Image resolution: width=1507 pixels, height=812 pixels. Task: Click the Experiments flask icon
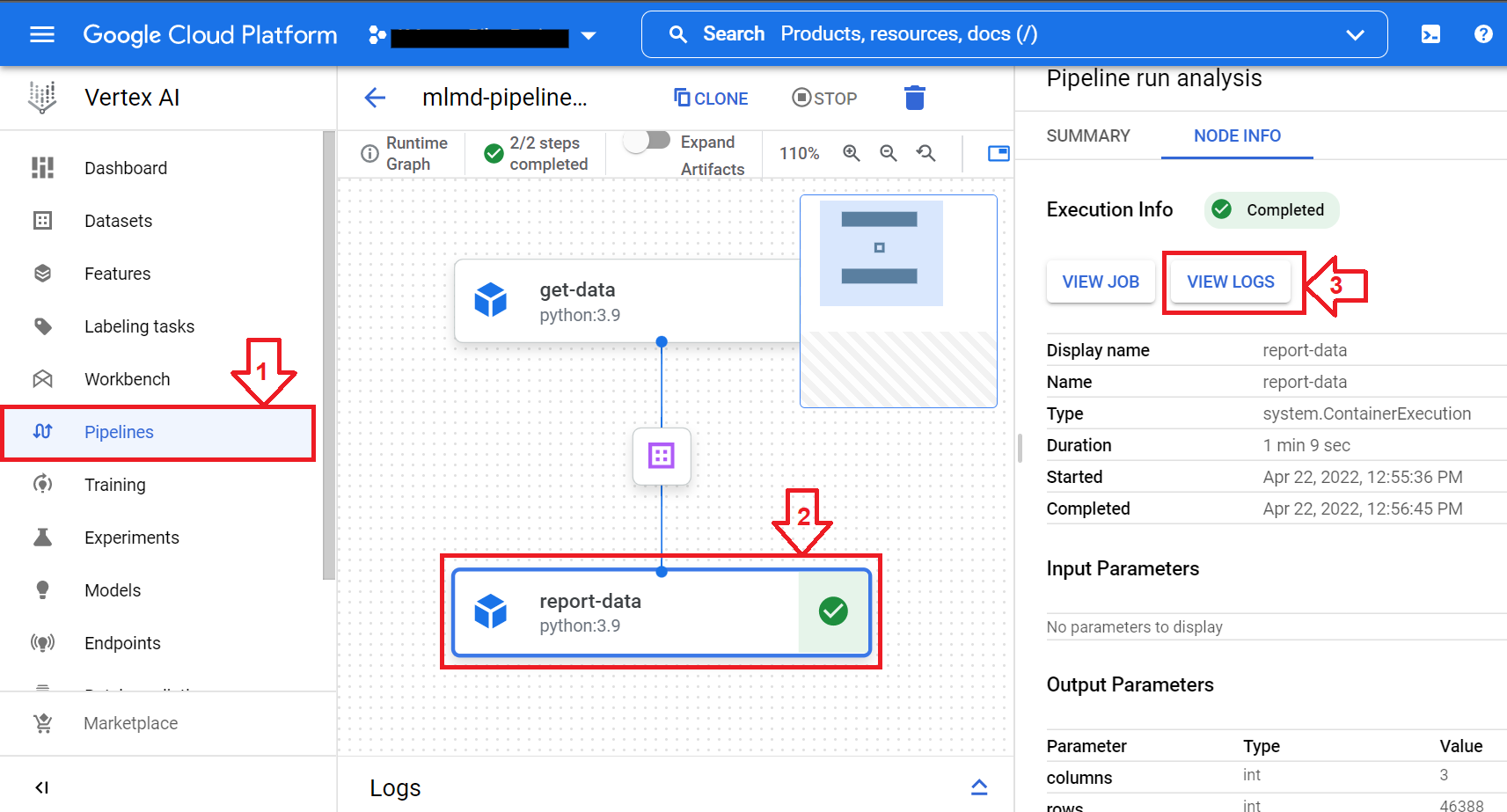pyautogui.click(x=42, y=538)
